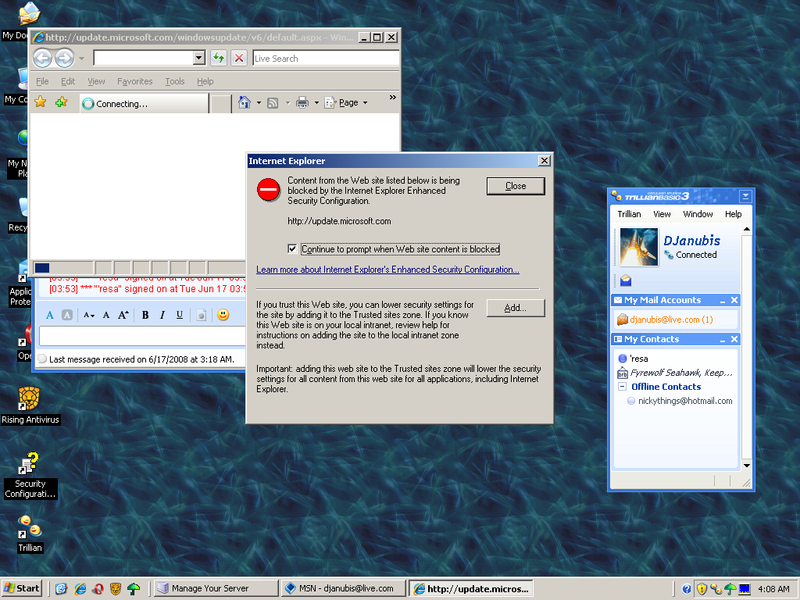Screen dimensions: 800x600
Task: Go back in Internet Explorer
Action: pos(42,58)
